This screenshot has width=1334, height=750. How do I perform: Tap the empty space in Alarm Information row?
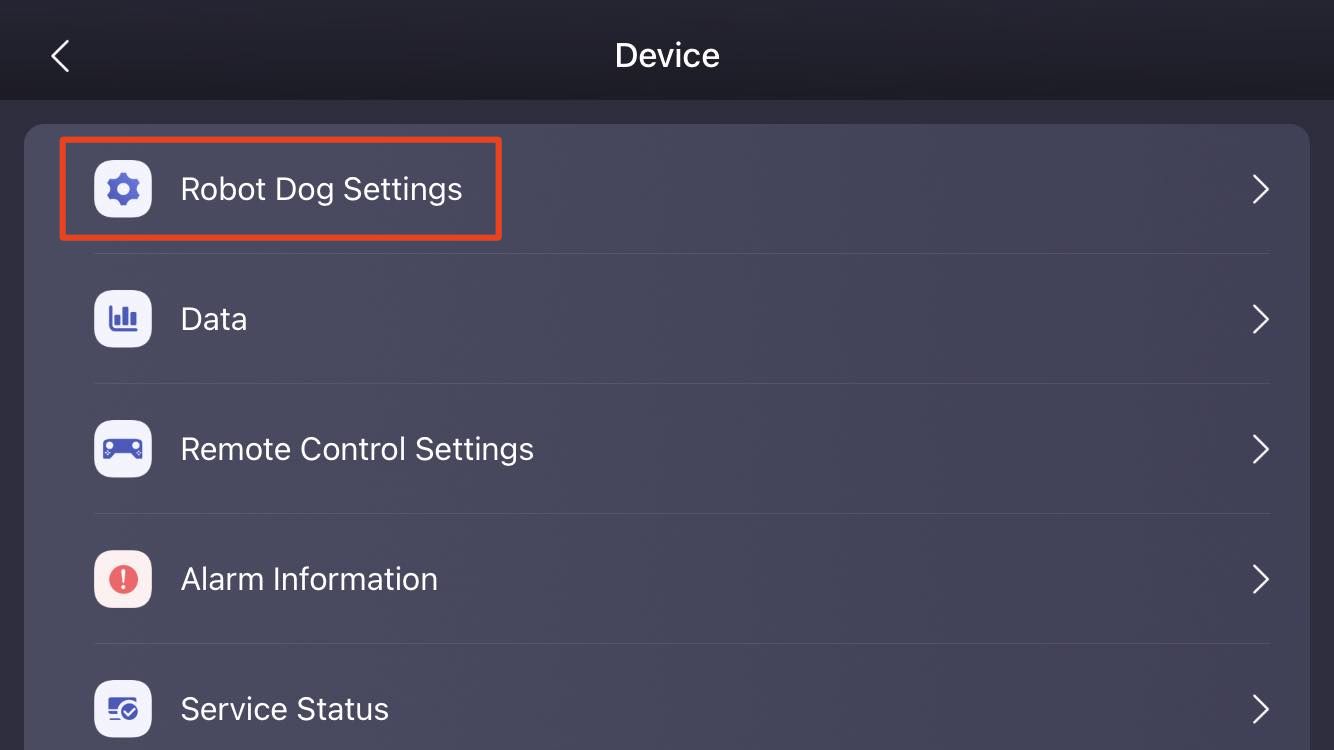pyautogui.click(x=840, y=579)
